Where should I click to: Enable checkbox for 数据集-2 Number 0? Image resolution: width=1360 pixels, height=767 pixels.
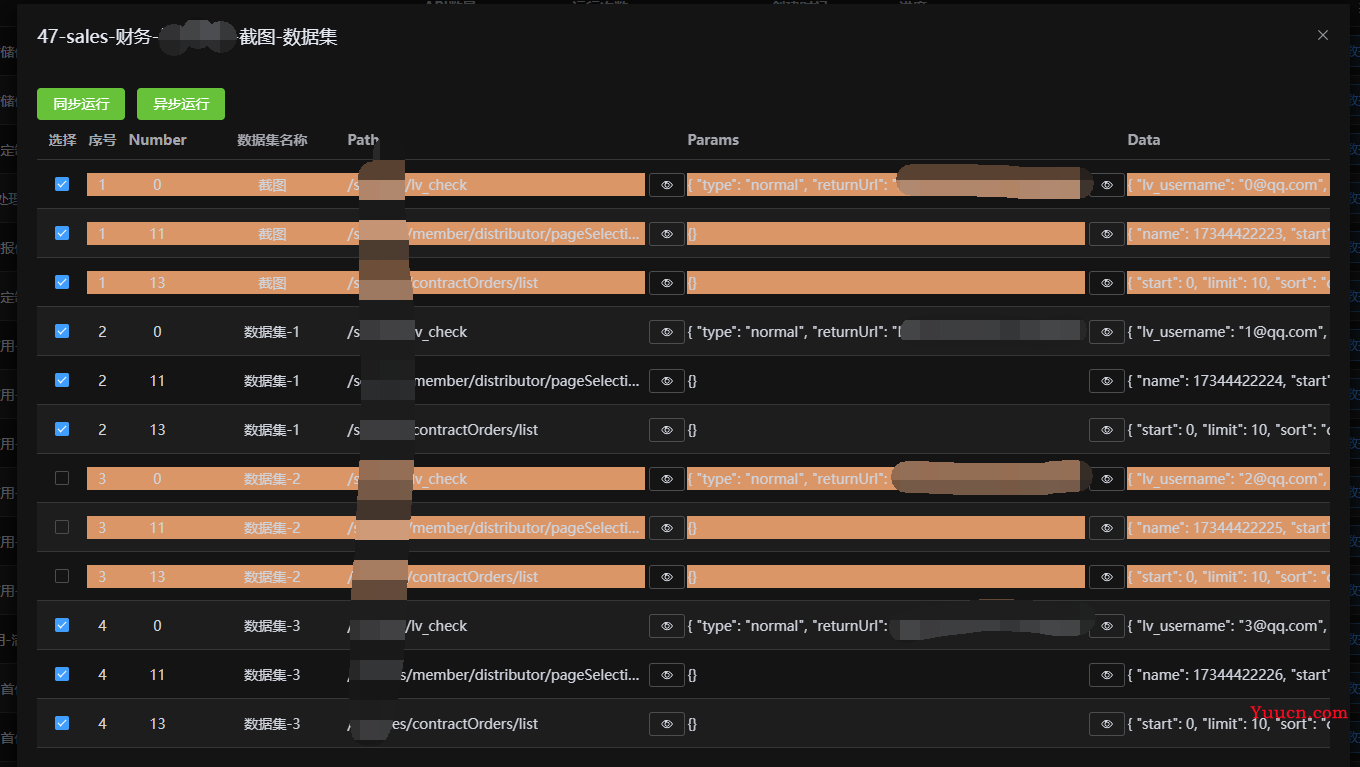(x=62, y=478)
